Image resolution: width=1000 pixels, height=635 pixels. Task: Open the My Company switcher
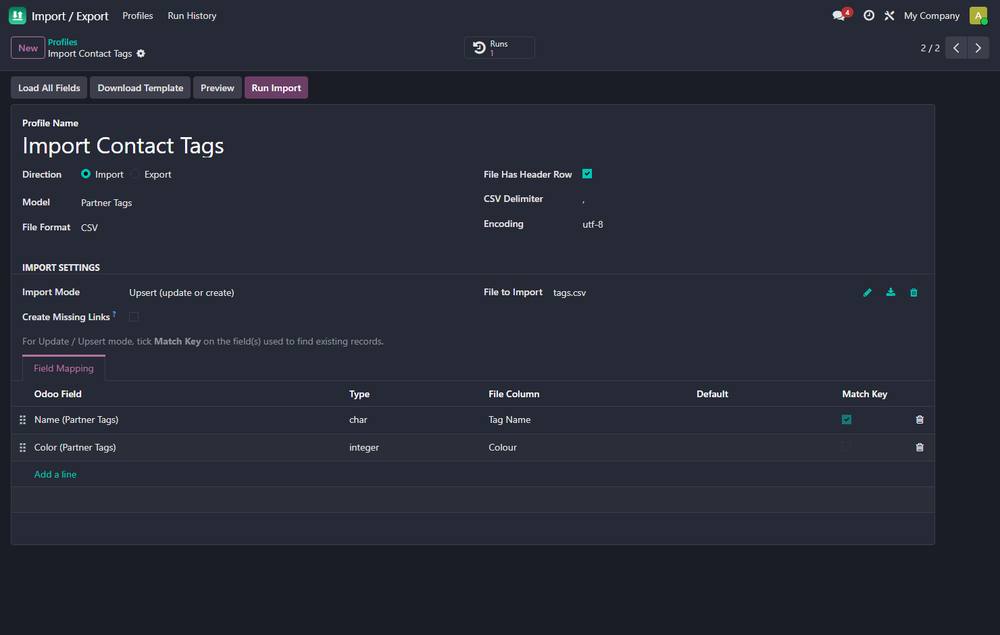(x=931, y=15)
